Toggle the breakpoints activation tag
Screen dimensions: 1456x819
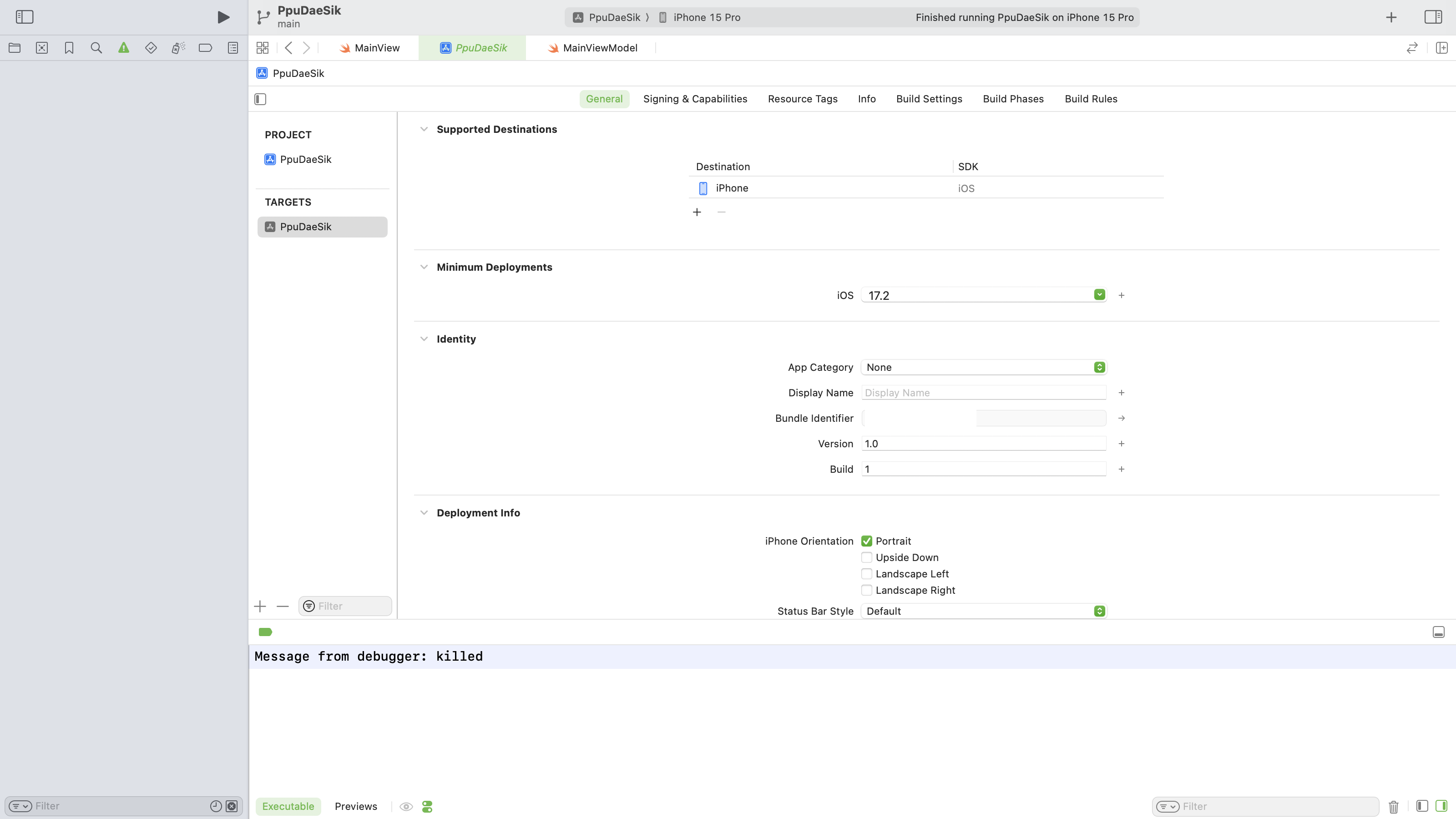(265, 632)
